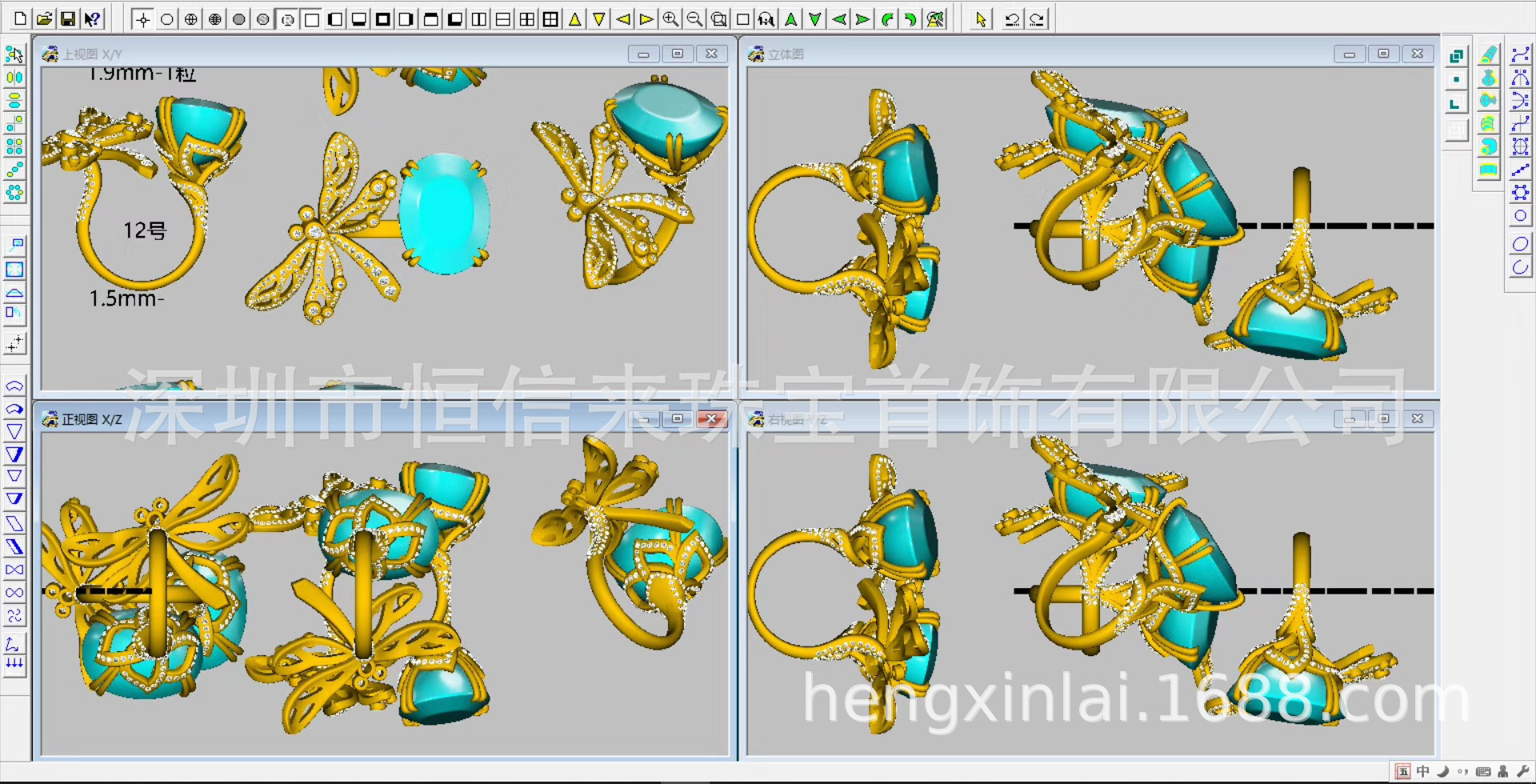The width and height of the screenshot is (1536, 784).
Task: Click the New file icon
Action: (x=21, y=19)
